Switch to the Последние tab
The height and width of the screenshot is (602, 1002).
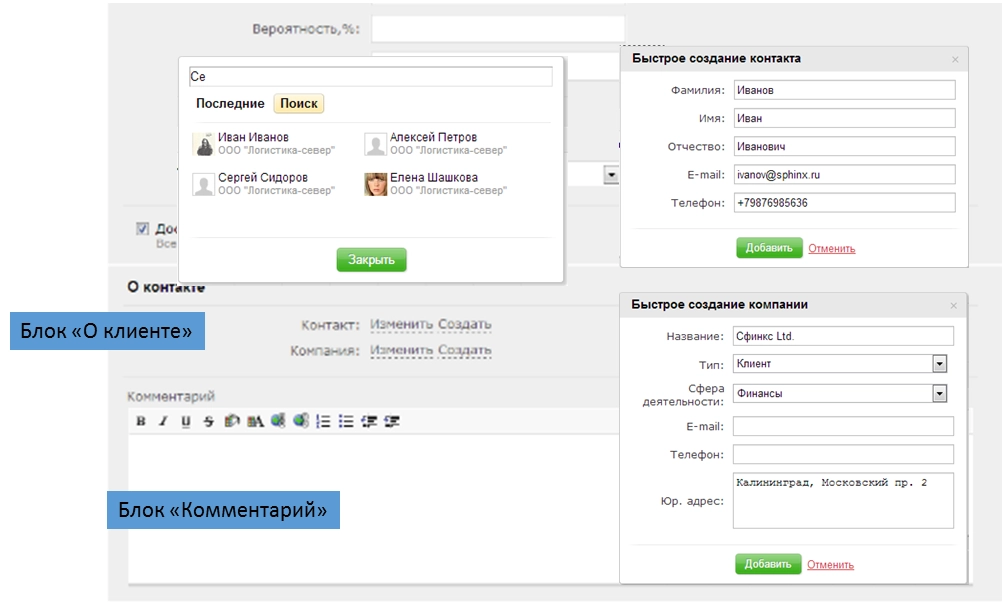(230, 104)
